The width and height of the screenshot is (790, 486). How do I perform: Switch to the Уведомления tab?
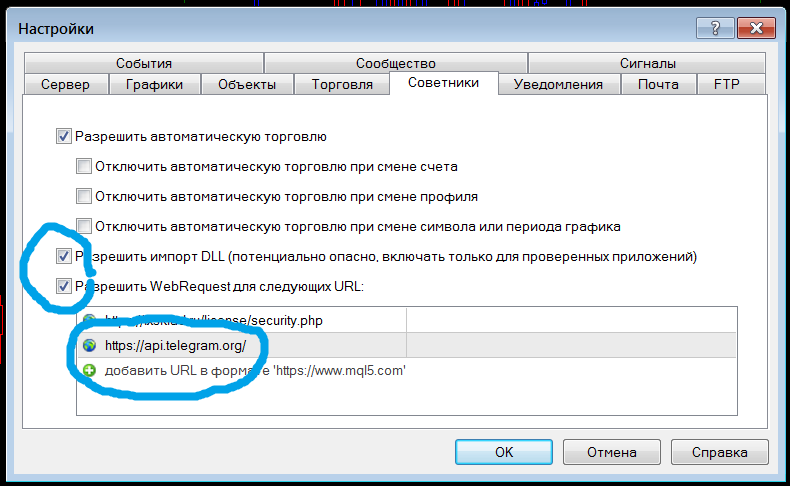tap(558, 84)
